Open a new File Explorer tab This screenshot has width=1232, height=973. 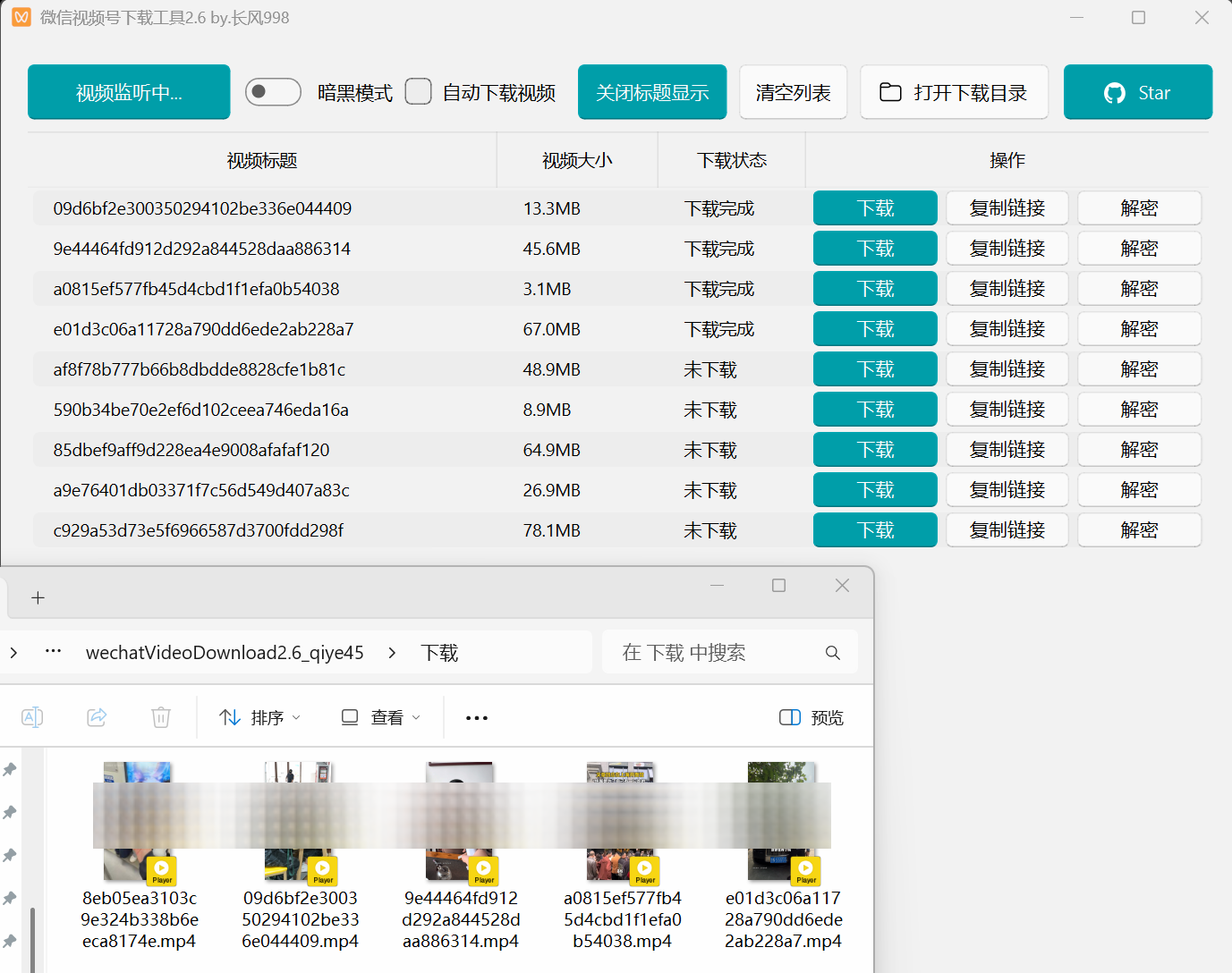[38, 597]
